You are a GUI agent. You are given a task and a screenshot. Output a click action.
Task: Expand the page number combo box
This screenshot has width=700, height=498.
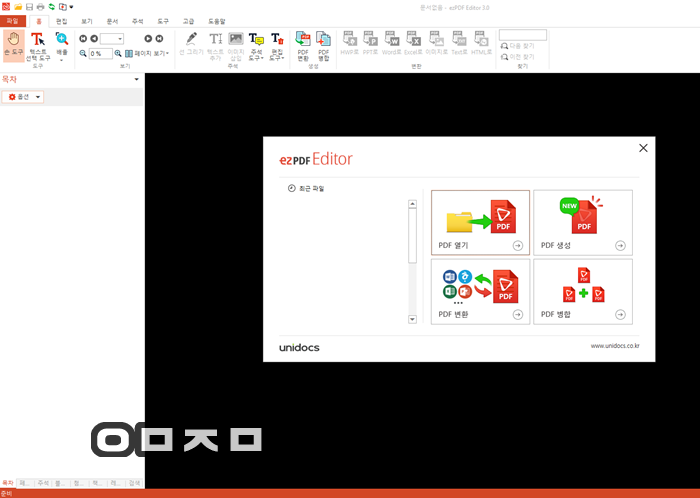[x=120, y=39]
